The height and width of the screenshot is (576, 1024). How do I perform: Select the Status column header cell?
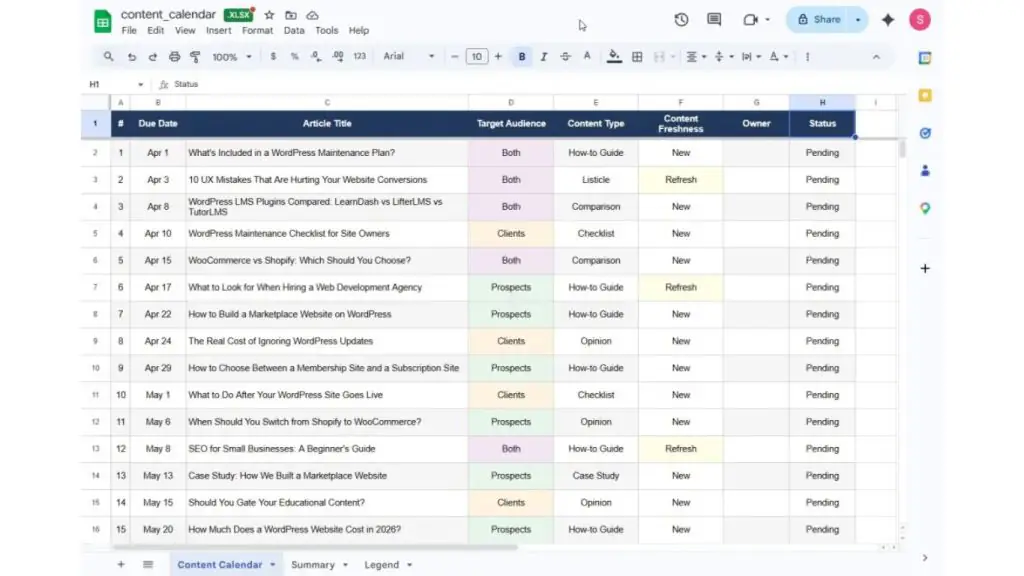(822, 123)
